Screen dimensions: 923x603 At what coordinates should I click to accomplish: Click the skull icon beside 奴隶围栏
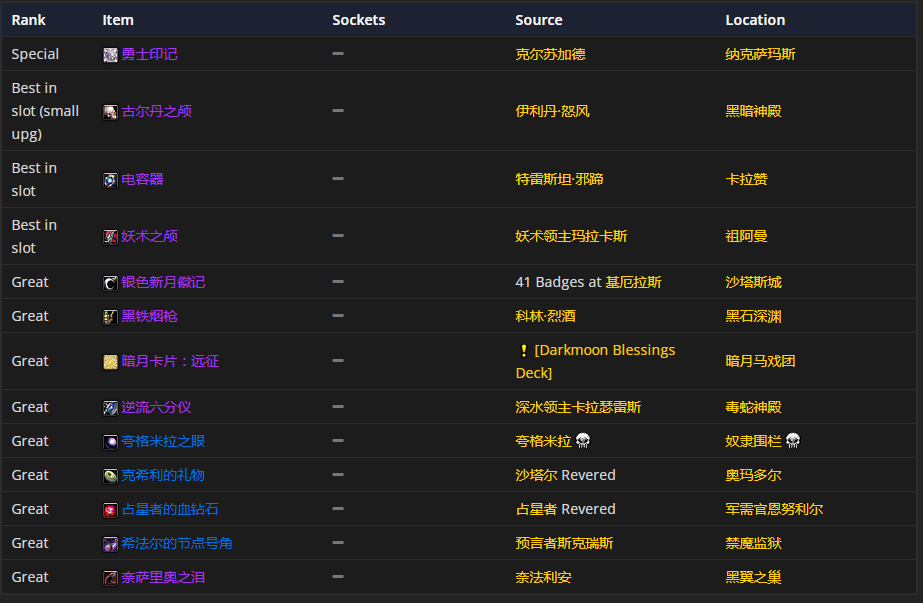point(793,441)
